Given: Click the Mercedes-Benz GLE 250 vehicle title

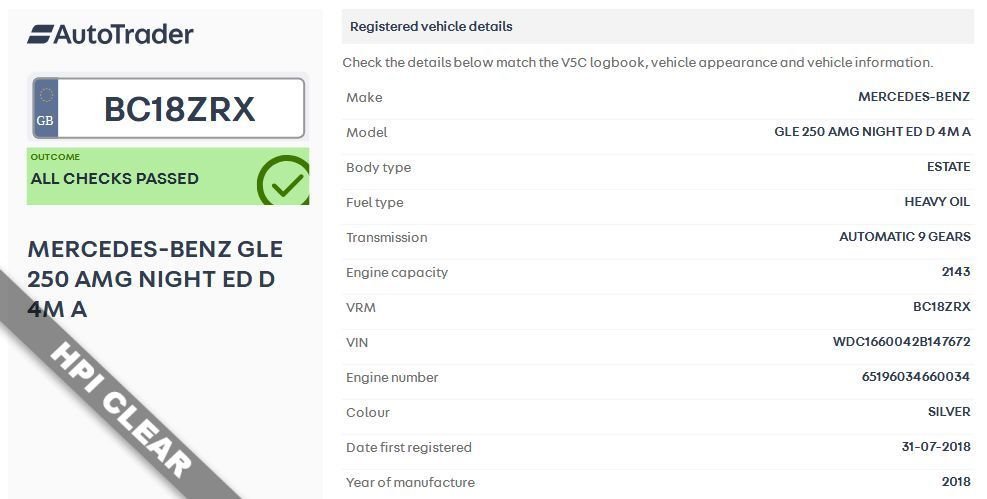Looking at the screenshot, I should pyautogui.click(x=155, y=279).
